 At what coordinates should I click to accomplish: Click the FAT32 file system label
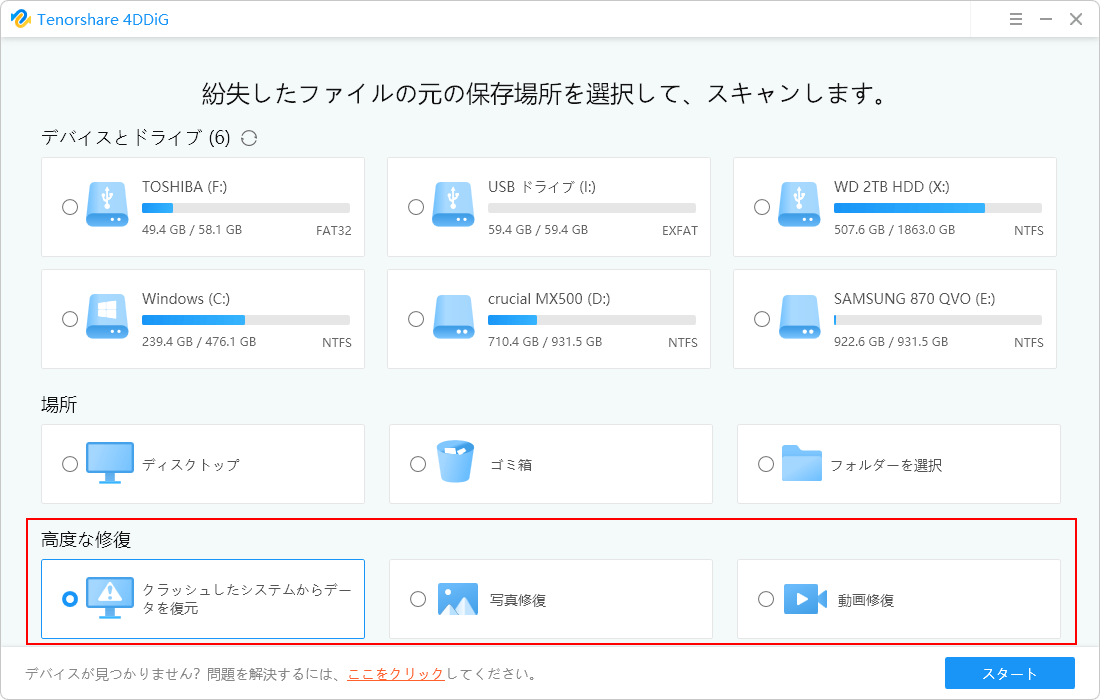tap(333, 231)
